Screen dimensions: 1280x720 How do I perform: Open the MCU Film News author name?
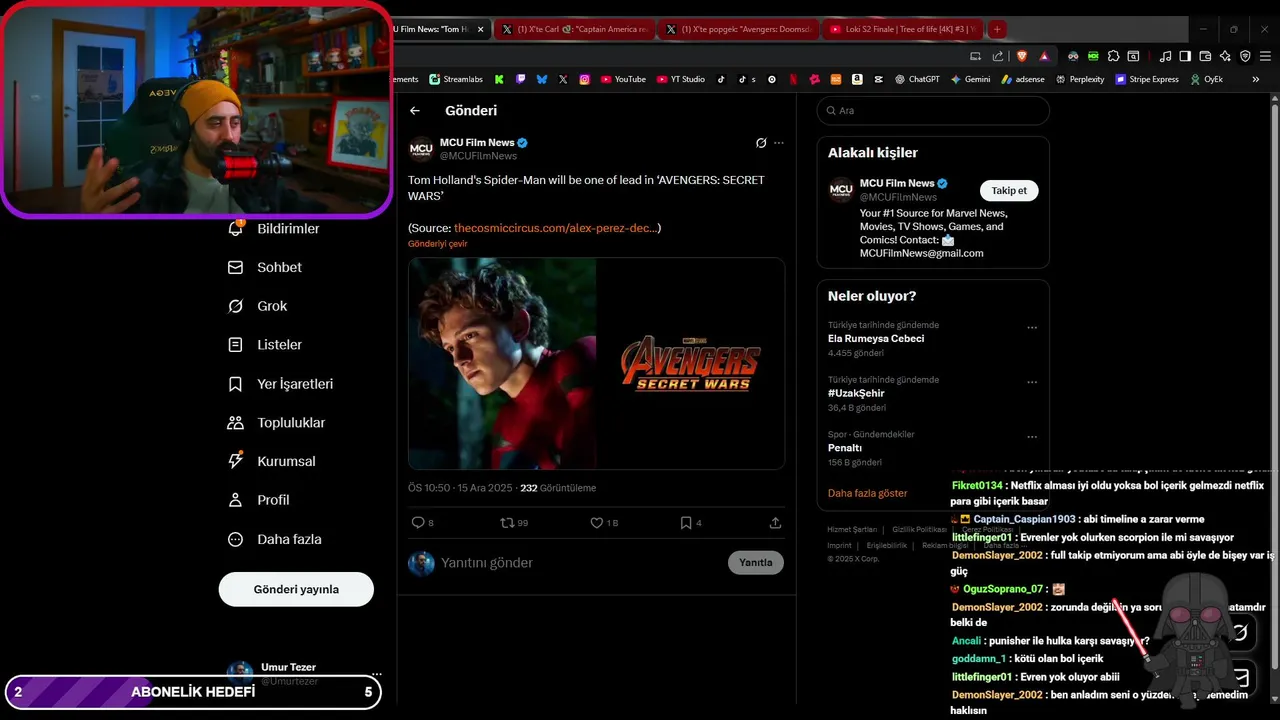pyautogui.click(x=477, y=143)
